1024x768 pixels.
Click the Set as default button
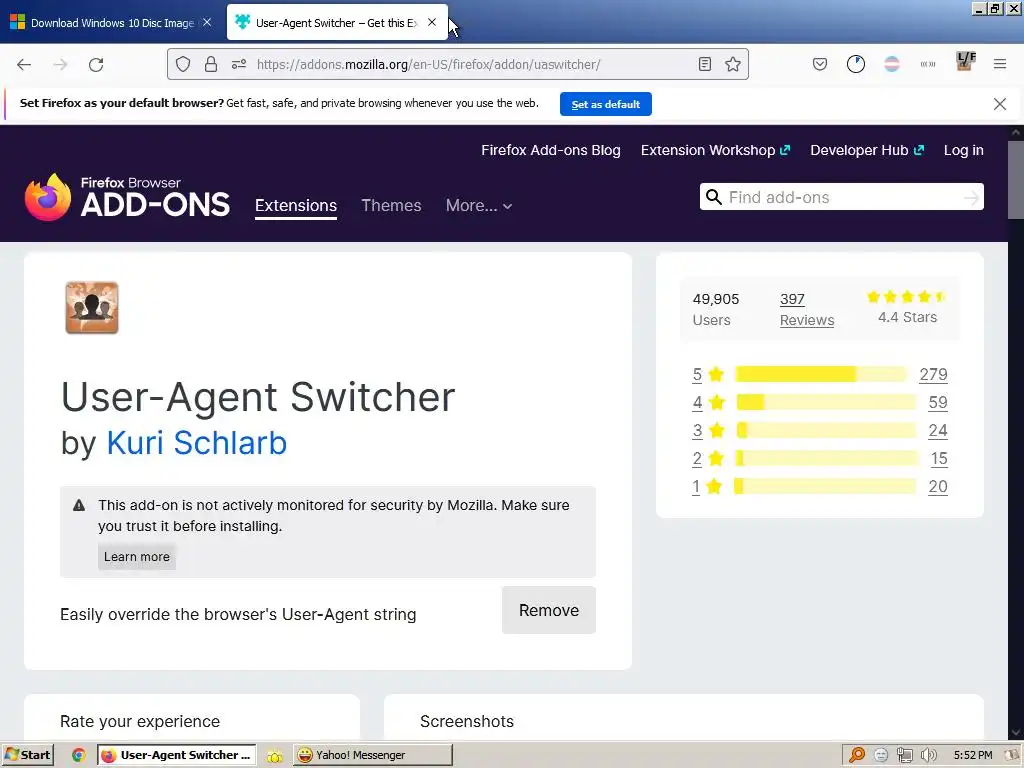(605, 104)
